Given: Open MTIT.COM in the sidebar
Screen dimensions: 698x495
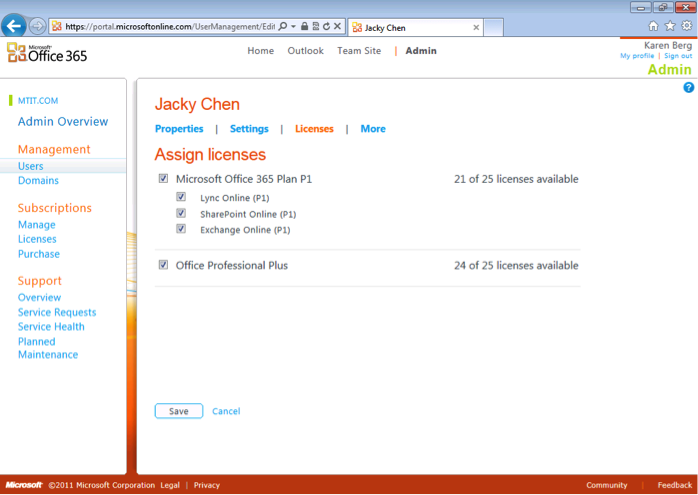Looking at the screenshot, I should pos(38,101).
